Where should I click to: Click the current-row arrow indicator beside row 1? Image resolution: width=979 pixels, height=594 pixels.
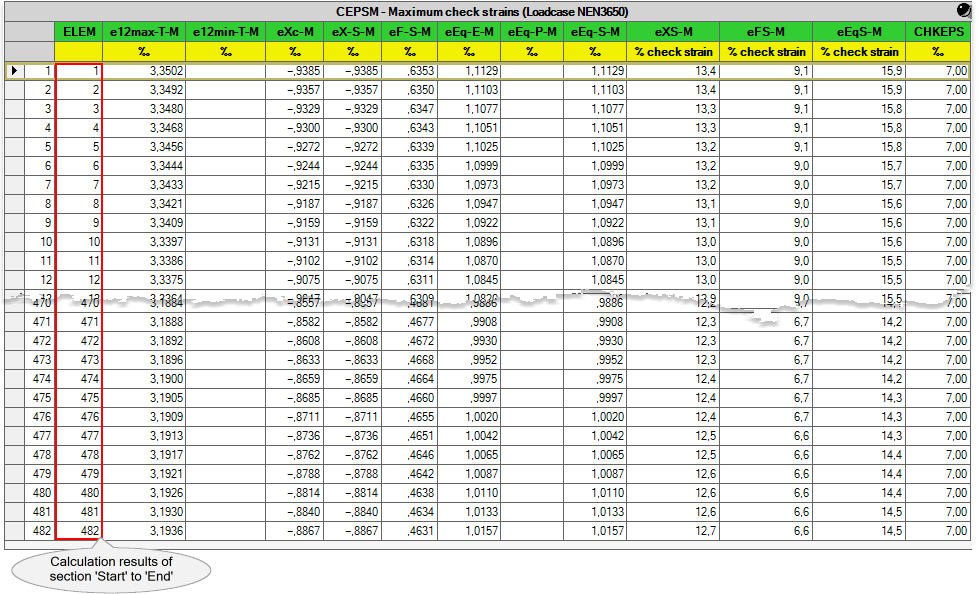pos(14,71)
